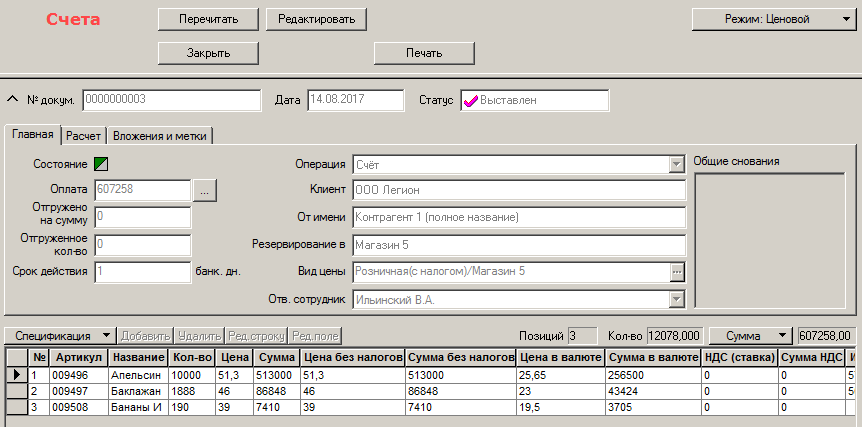Screen dimensions: 862x427
Task: Close the form with Закрыть
Action: point(208,53)
